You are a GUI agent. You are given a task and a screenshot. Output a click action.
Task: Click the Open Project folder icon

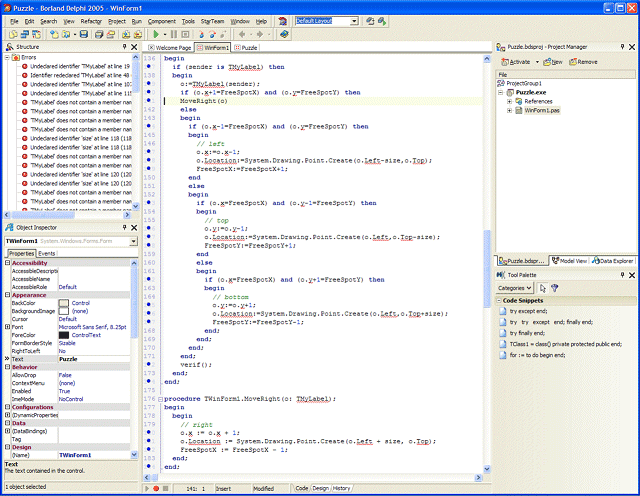[x=111, y=34]
